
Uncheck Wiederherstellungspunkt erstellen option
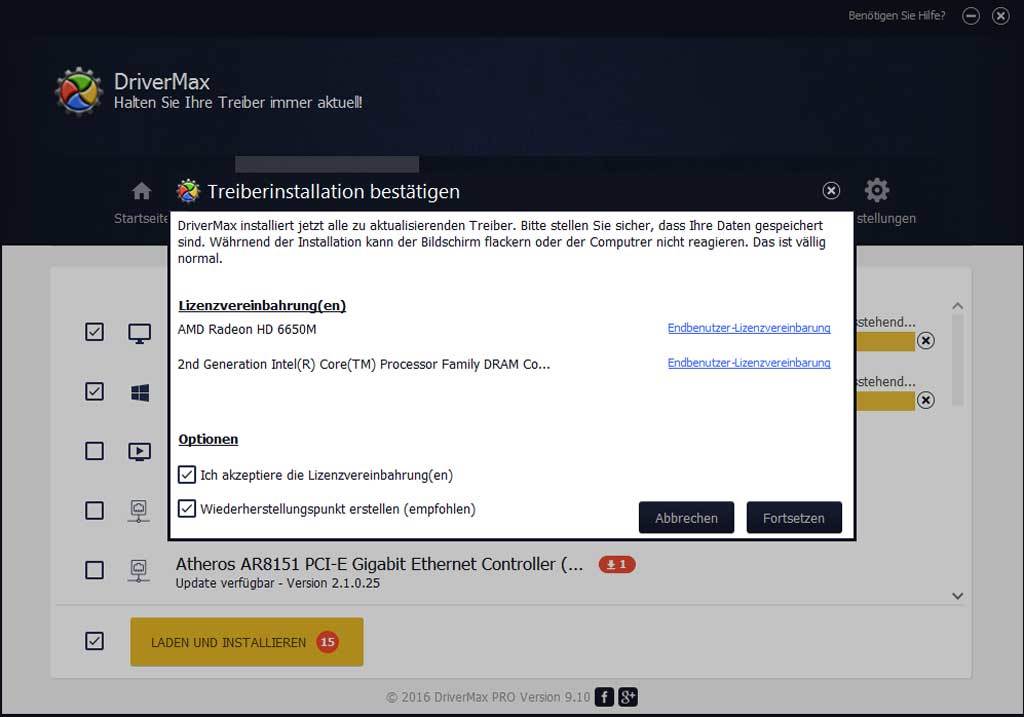click(x=187, y=508)
